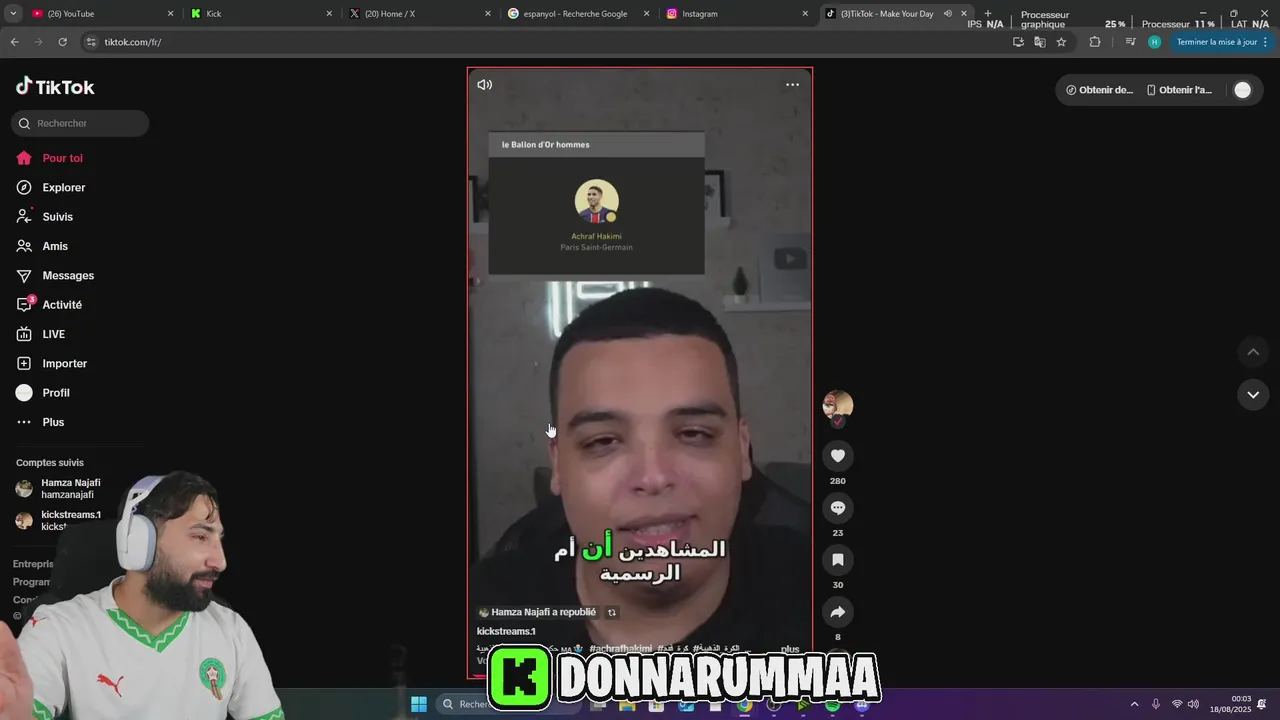
Task: Share the video with arrow icon
Action: (838, 612)
